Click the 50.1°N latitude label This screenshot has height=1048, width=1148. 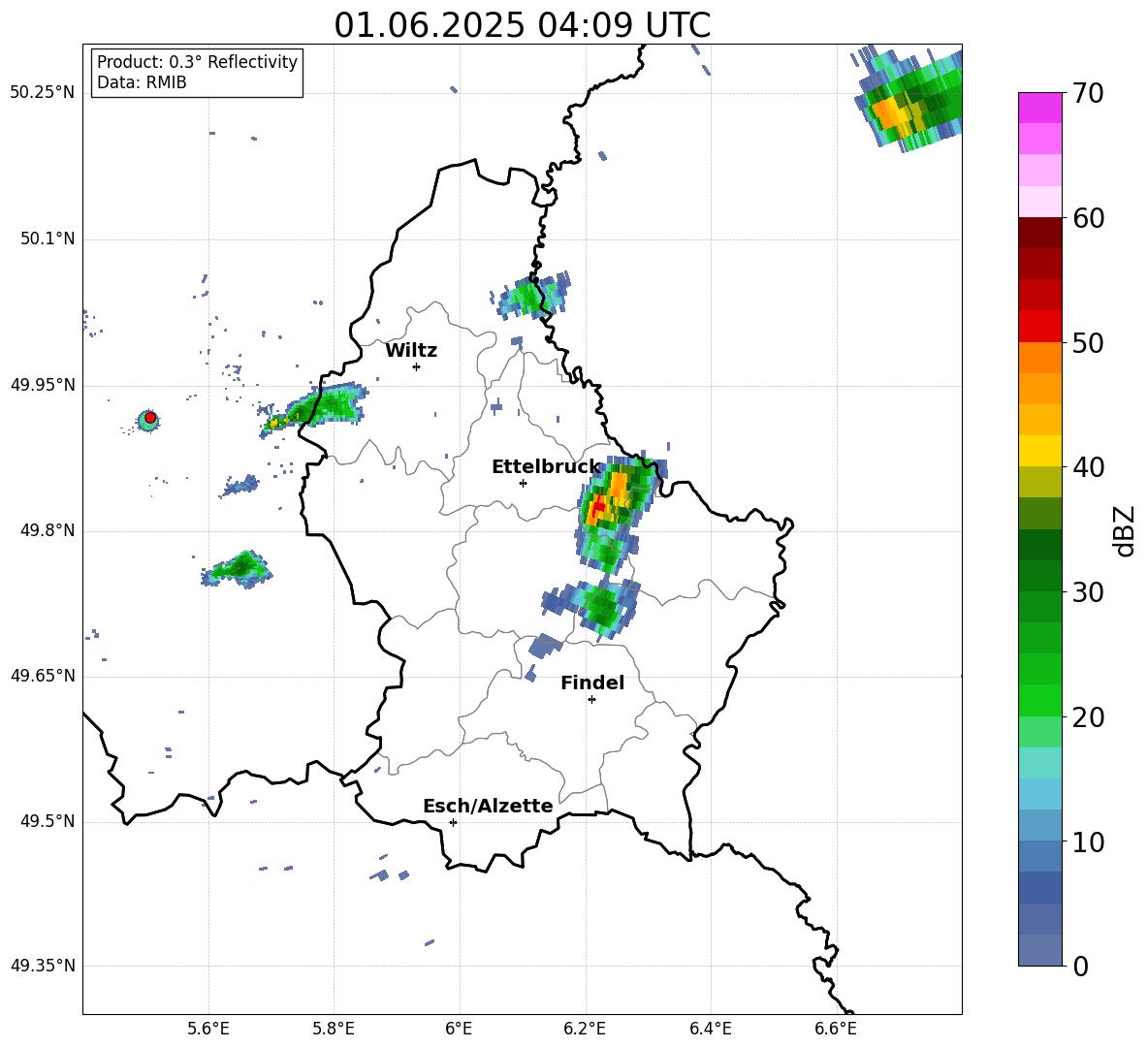[48, 239]
